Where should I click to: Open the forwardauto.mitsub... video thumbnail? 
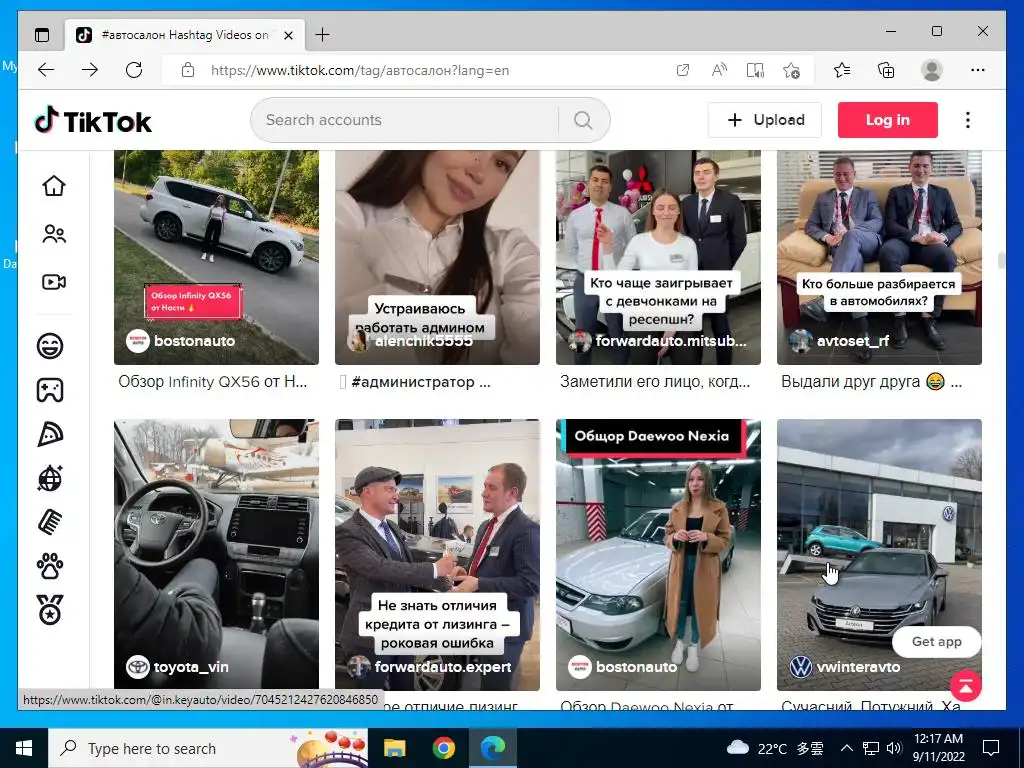(x=658, y=257)
